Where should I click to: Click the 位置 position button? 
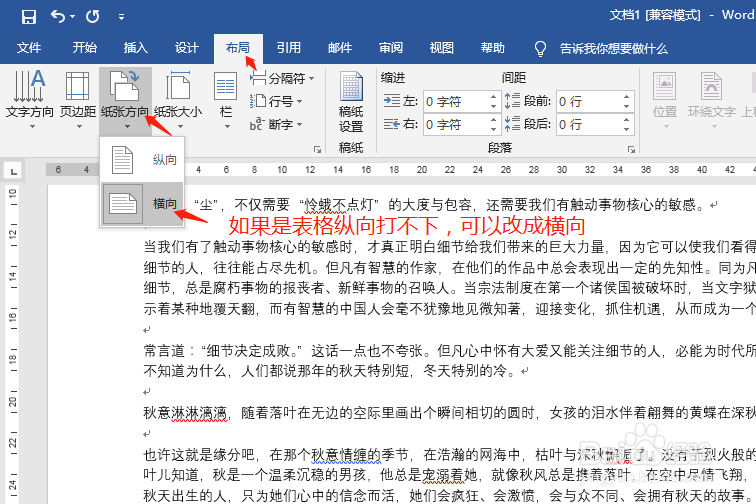(665, 100)
